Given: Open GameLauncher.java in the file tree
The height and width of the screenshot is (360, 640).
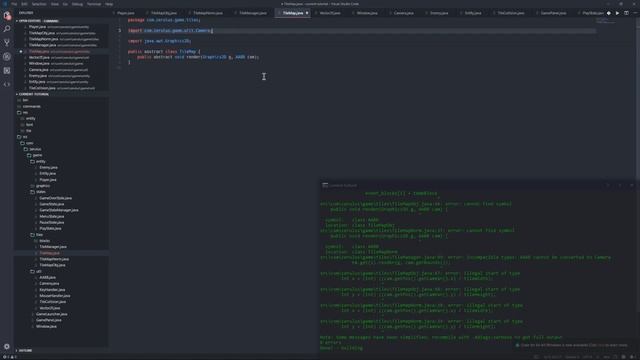Looking at the screenshot, I should pos(51,314).
